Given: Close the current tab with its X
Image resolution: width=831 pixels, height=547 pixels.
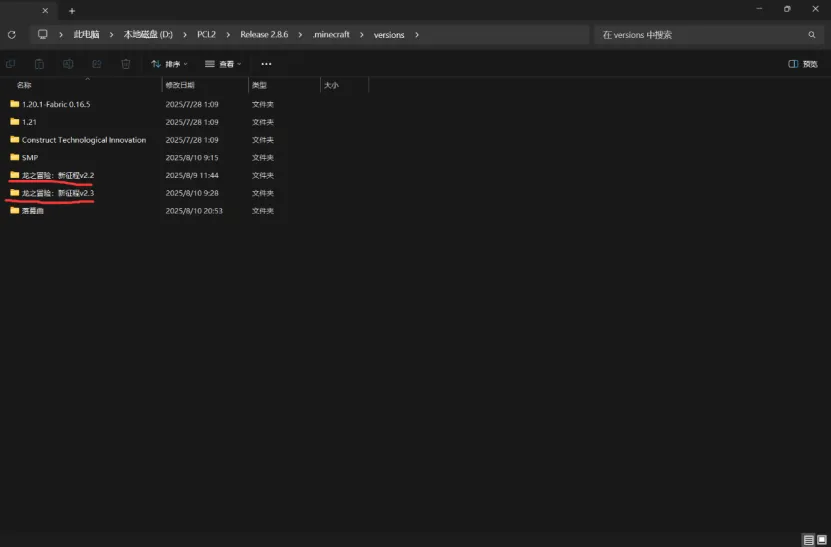Looking at the screenshot, I should [44, 10].
